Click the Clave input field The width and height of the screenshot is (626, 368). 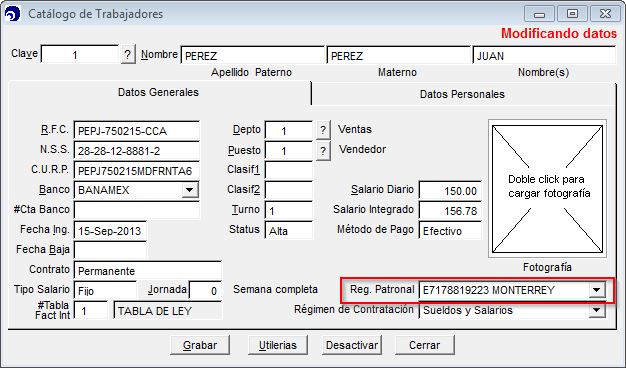80,54
